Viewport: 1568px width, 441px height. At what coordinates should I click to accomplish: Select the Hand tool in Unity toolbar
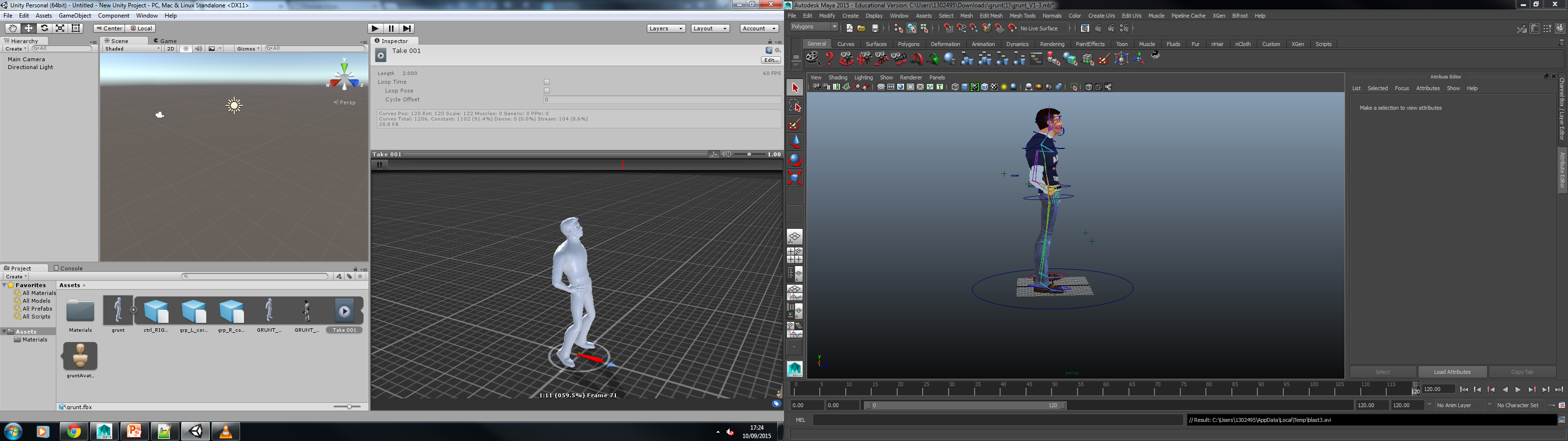(x=12, y=28)
